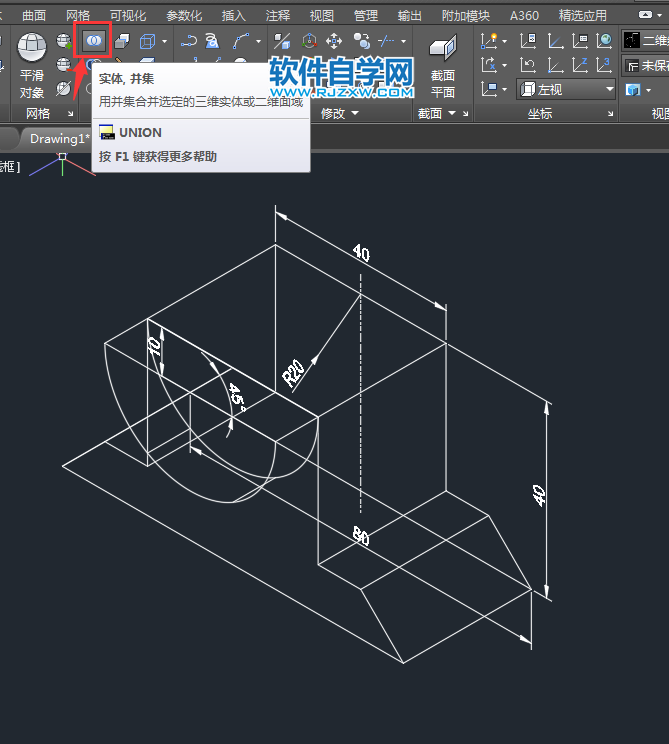
Task: Click the plain UCS axis icon with blue line
Action: pos(555,41)
